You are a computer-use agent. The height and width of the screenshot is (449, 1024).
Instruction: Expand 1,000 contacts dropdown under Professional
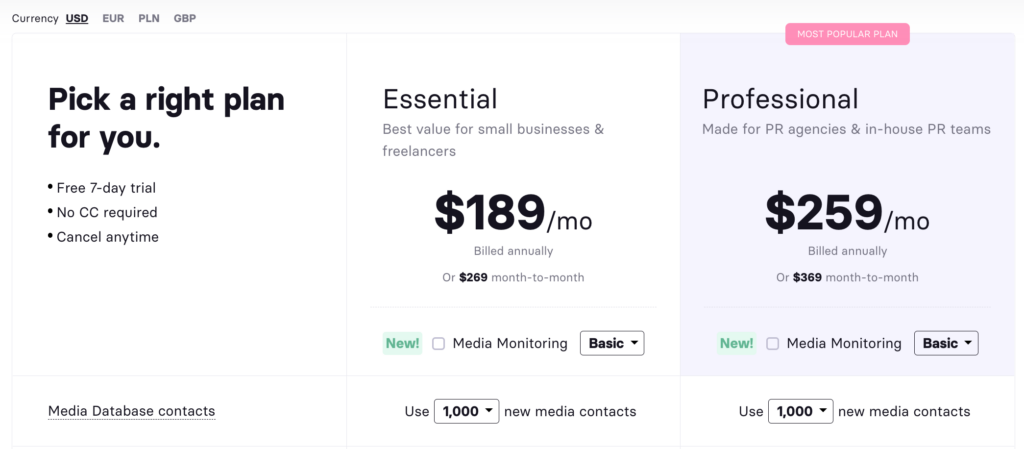[800, 411]
